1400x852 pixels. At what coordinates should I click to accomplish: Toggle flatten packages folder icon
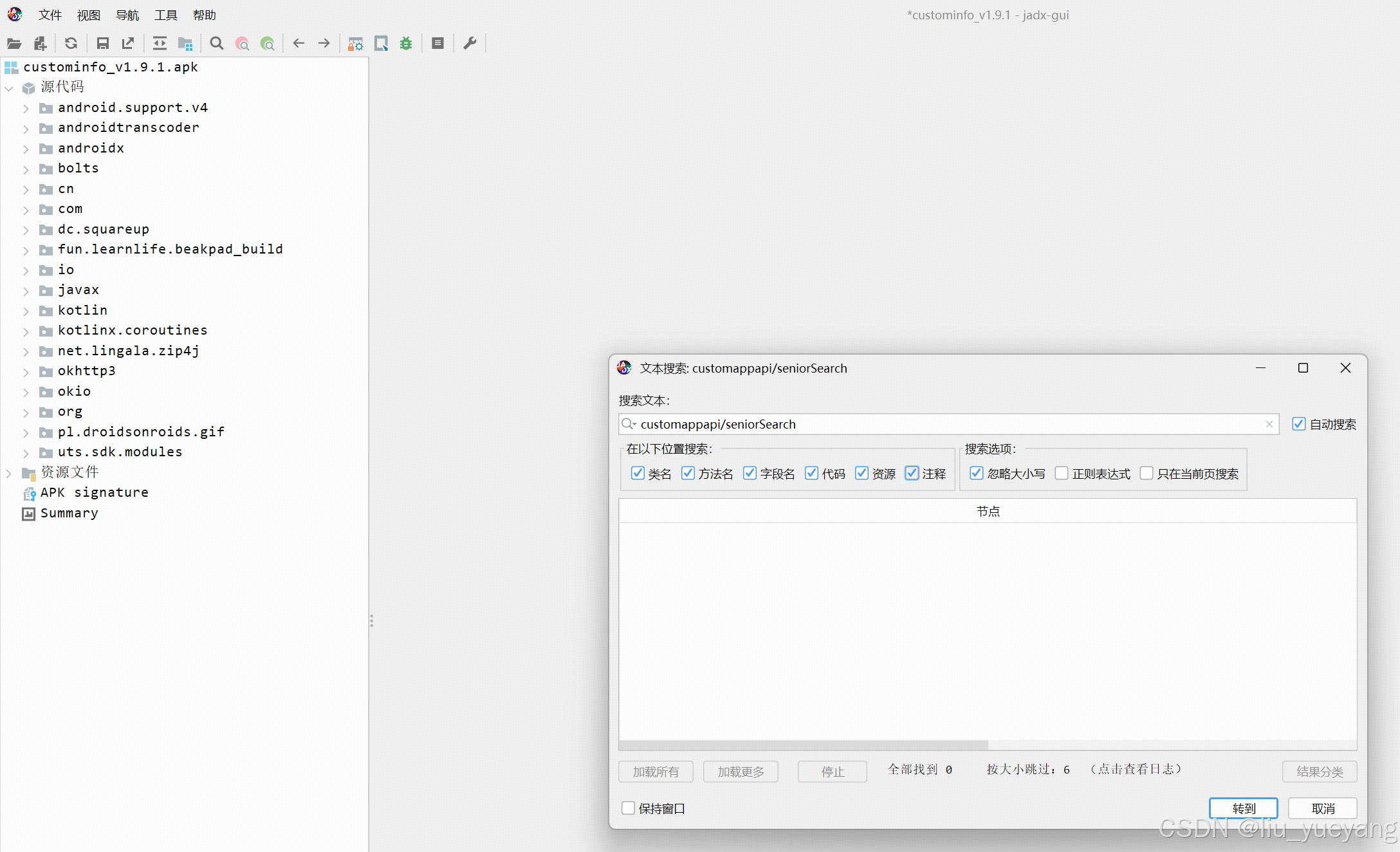[x=185, y=44]
